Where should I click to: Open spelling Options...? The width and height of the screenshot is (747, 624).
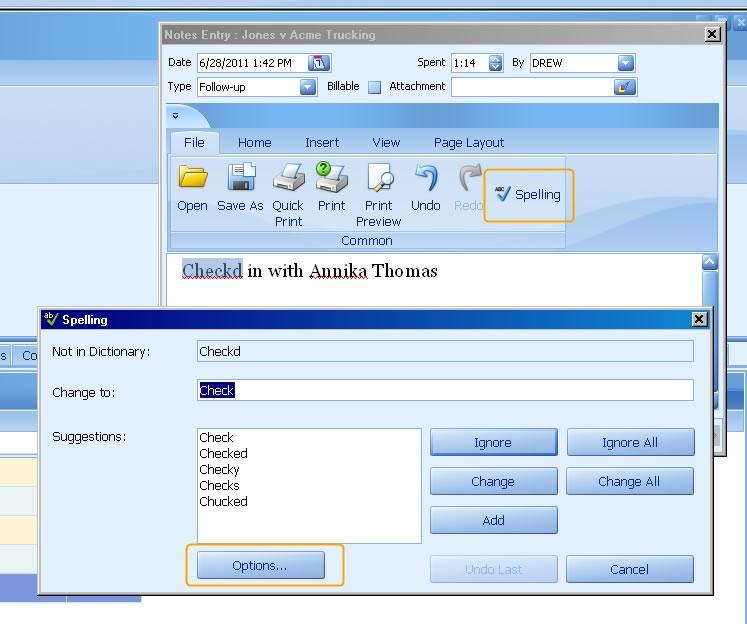[x=261, y=565]
